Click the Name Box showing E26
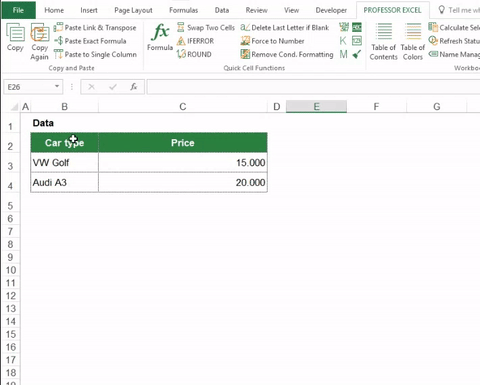 (x=29, y=87)
